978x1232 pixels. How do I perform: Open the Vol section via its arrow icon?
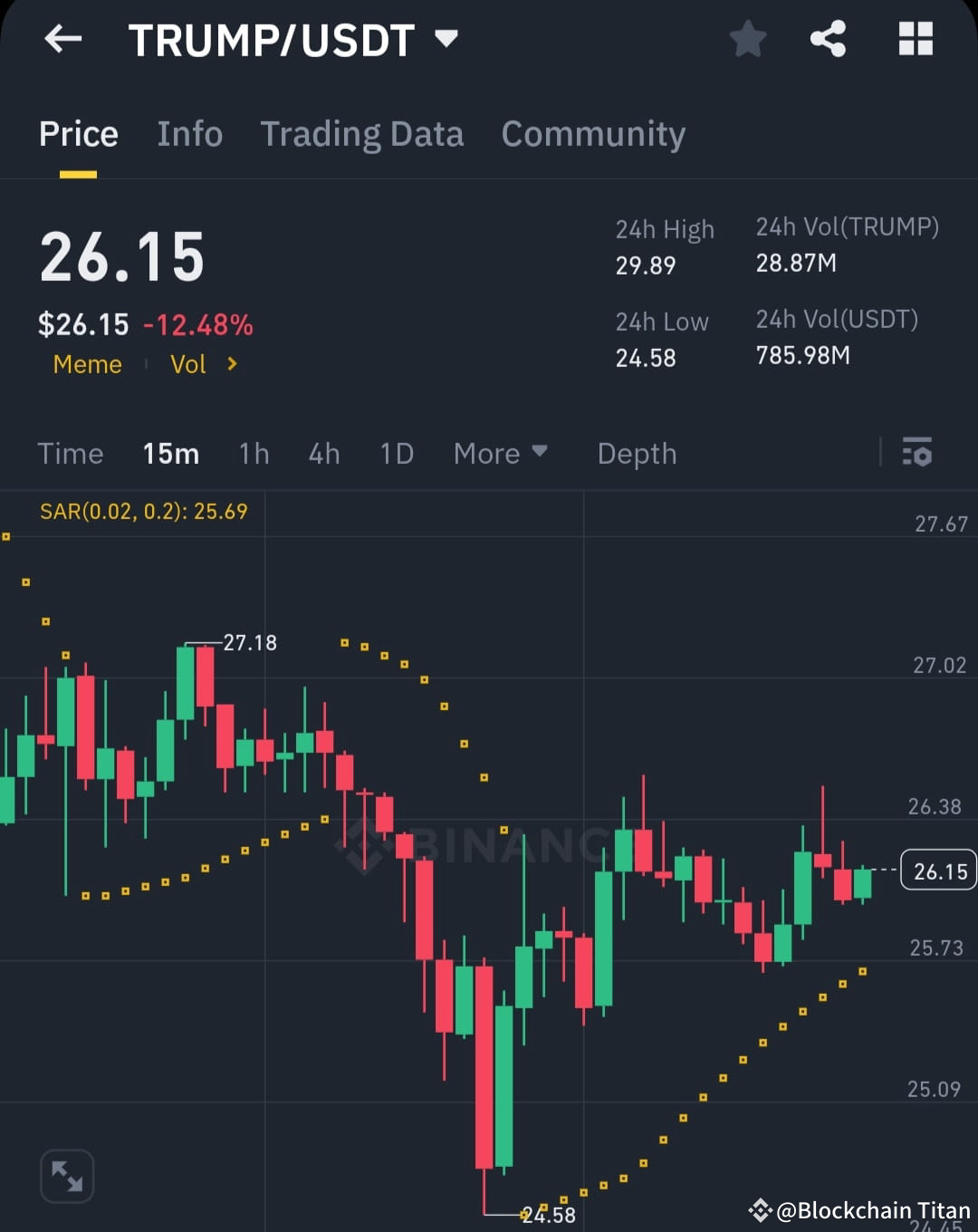[231, 364]
